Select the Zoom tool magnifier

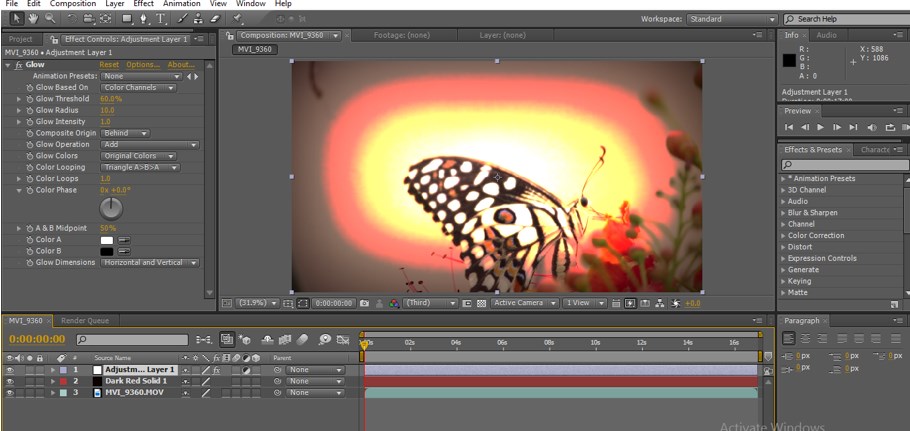coord(50,19)
